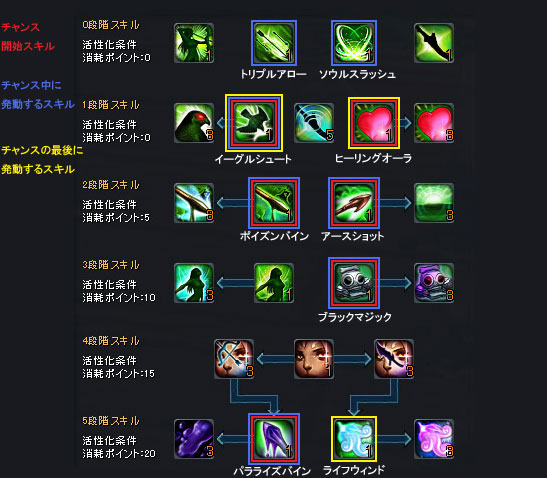
Task: Choose the ポイズンバイン skill icon
Action: coord(274,203)
